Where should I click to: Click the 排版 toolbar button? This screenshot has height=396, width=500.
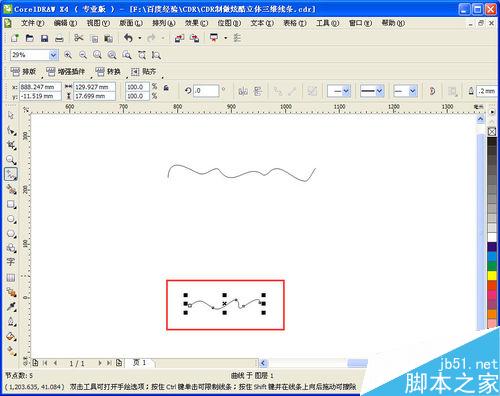23,71
